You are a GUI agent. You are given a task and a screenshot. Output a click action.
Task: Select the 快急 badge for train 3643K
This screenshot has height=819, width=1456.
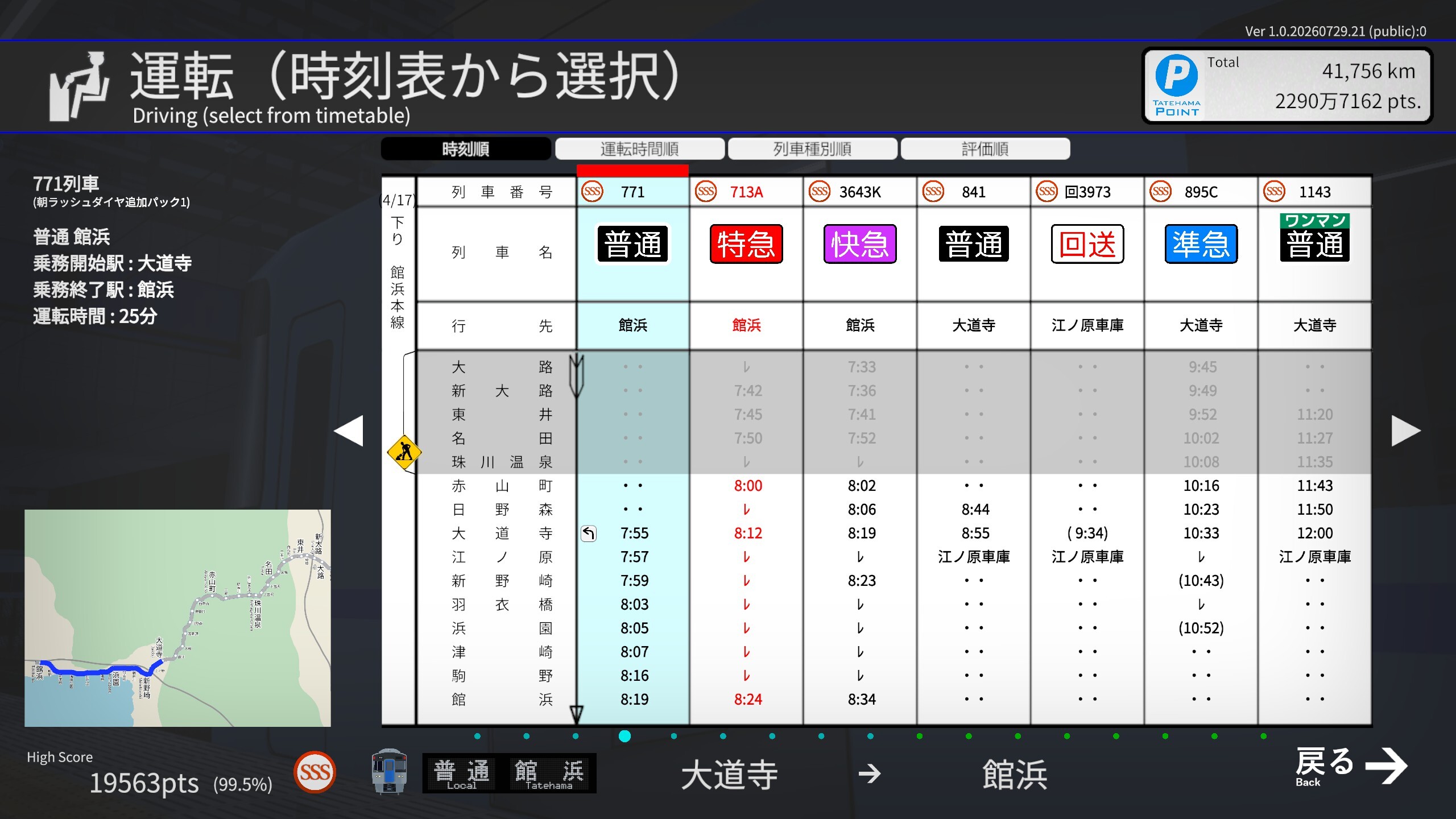(x=860, y=244)
